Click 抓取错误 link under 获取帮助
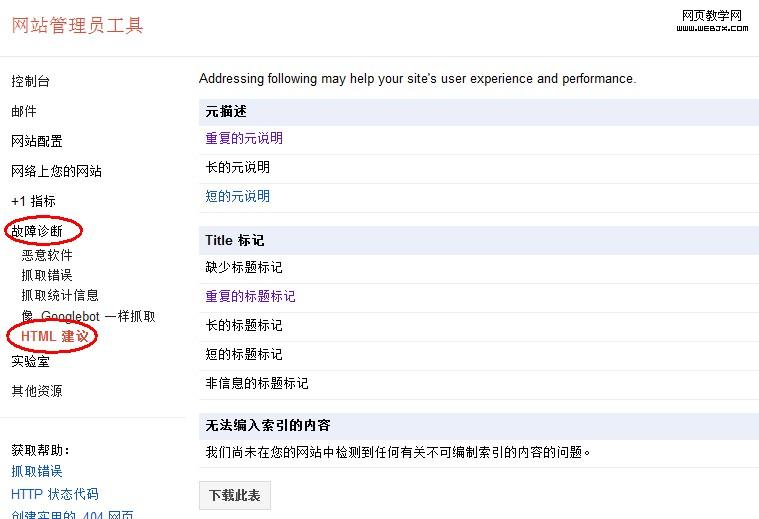Image resolution: width=759 pixels, height=519 pixels. coord(37,471)
